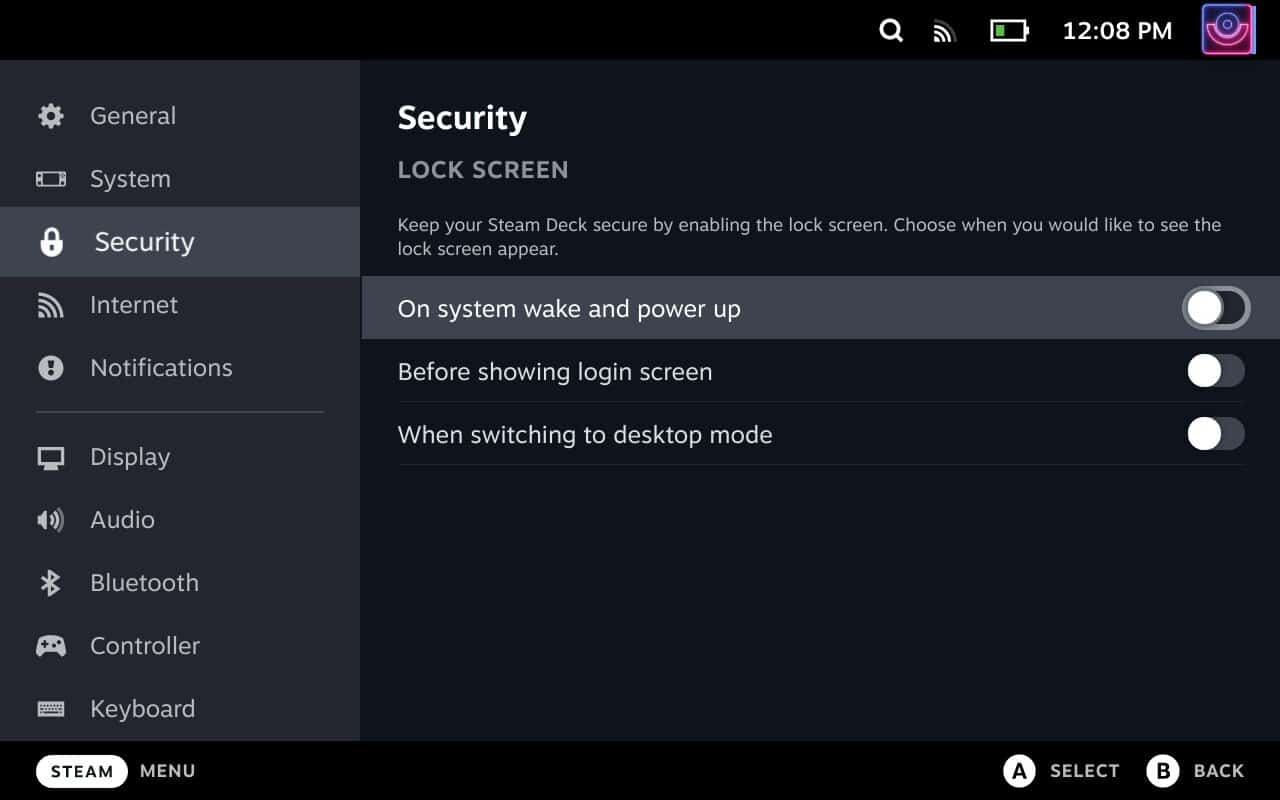
Task: Open search with the magnifier icon
Action: (891, 31)
